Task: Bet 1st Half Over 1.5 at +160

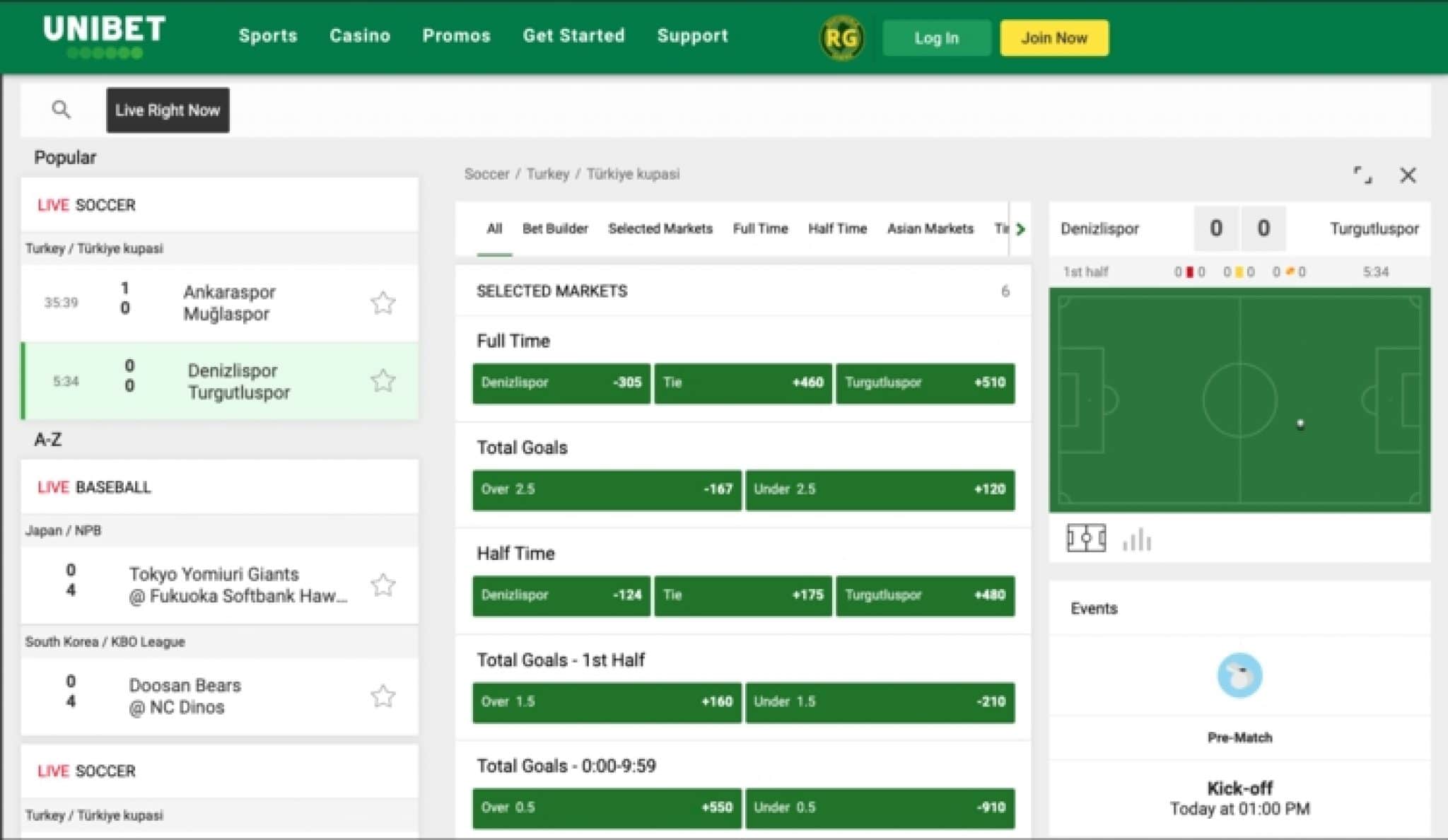Action: 607,702
